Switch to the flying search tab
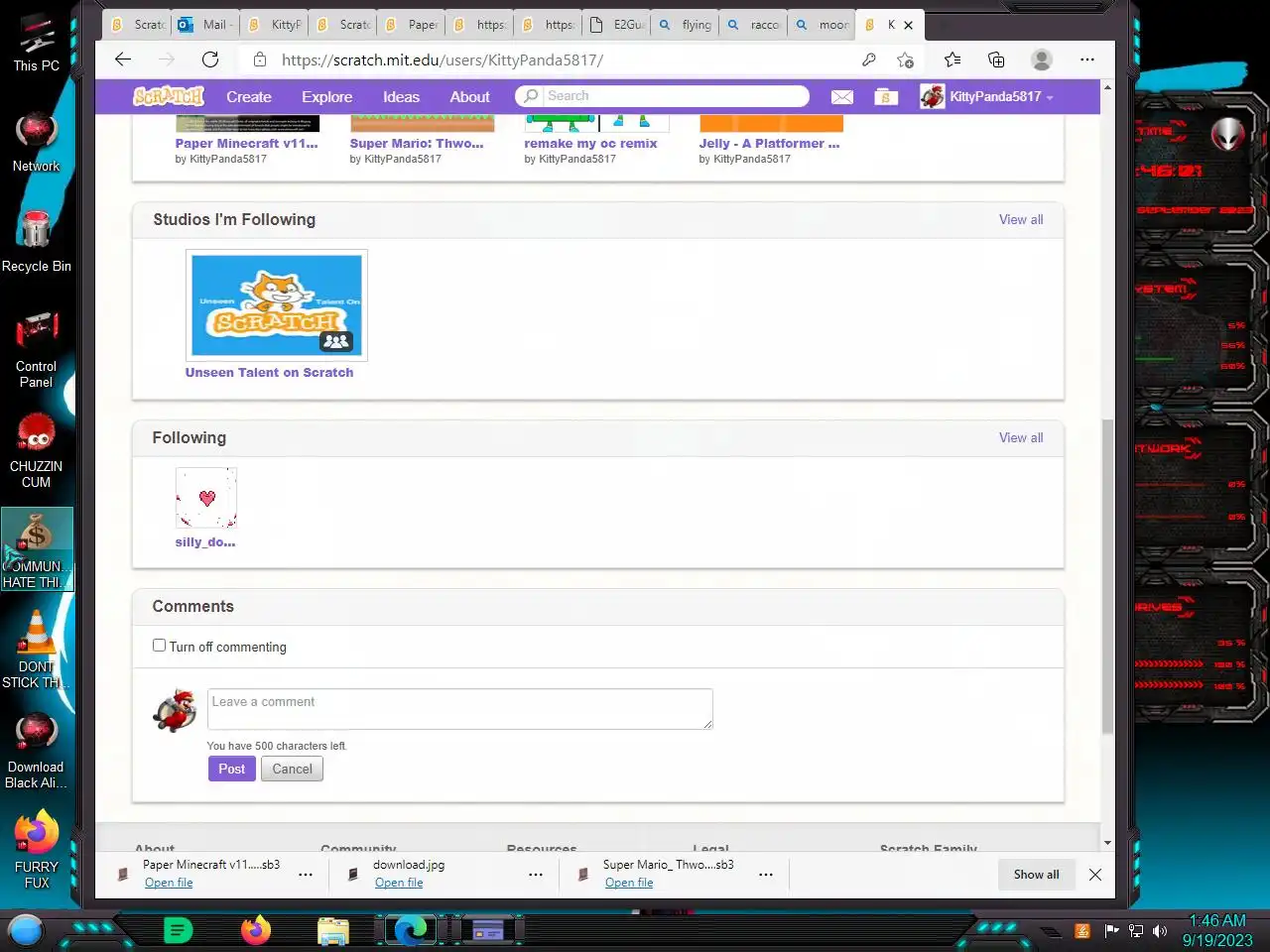 [x=685, y=25]
